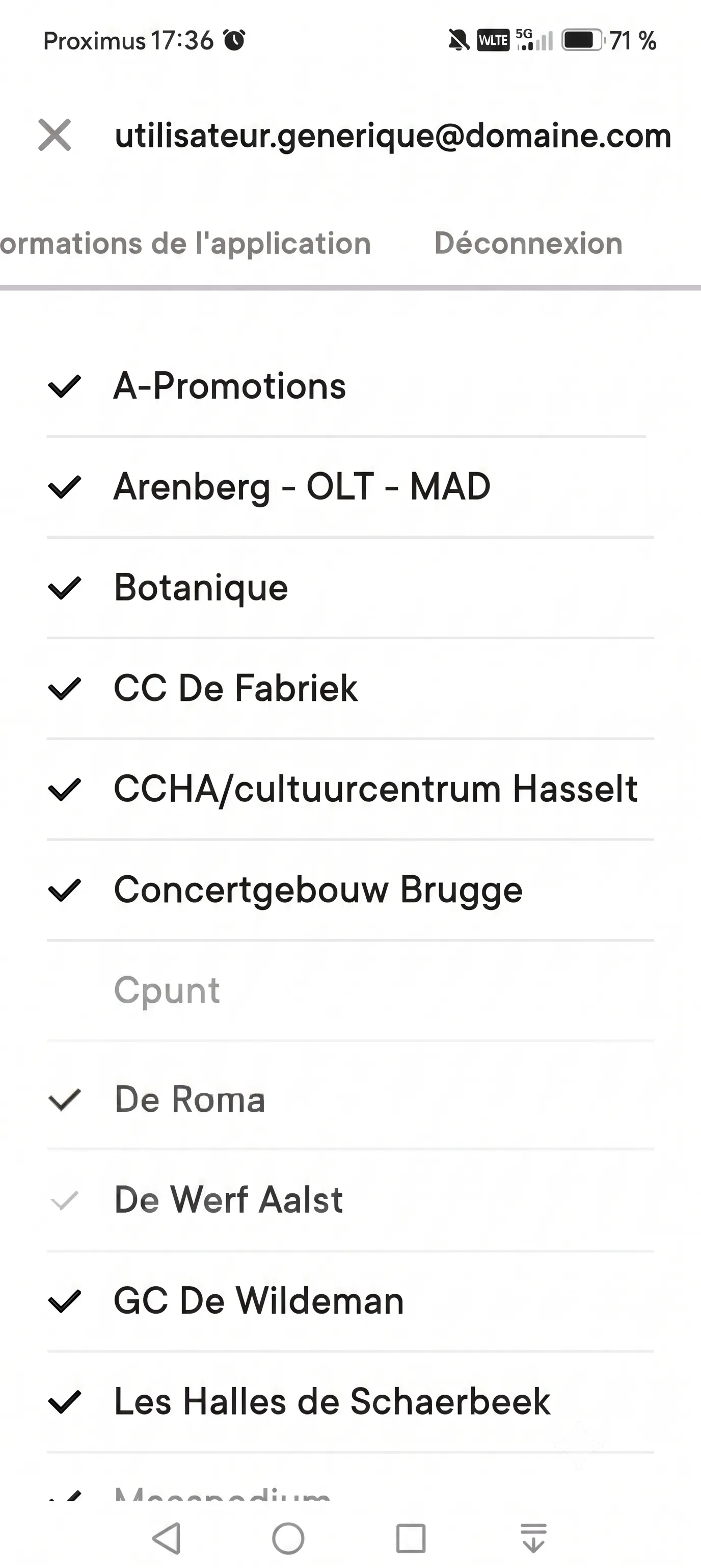This screenshot has height=1568, width=701.
Task: Select the Arenberg - OLT - MAD entry
Action: [350, 487]
